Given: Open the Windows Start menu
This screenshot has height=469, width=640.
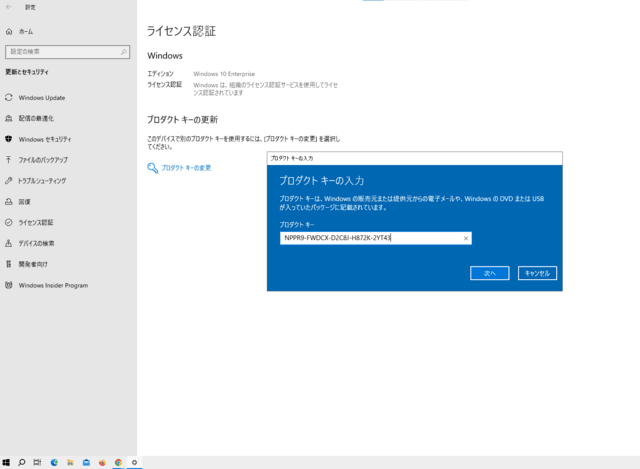Looking at the screenshot, I should pyautogui.click(x=6, y=463).
